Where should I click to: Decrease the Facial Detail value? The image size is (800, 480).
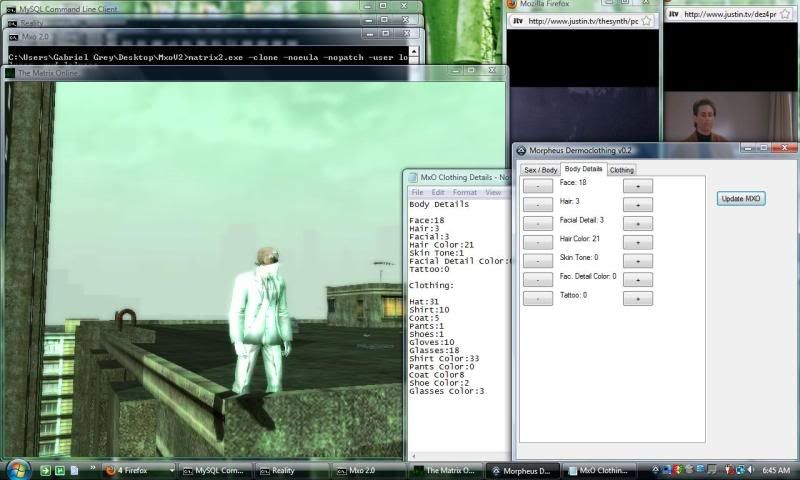[538, 223]
